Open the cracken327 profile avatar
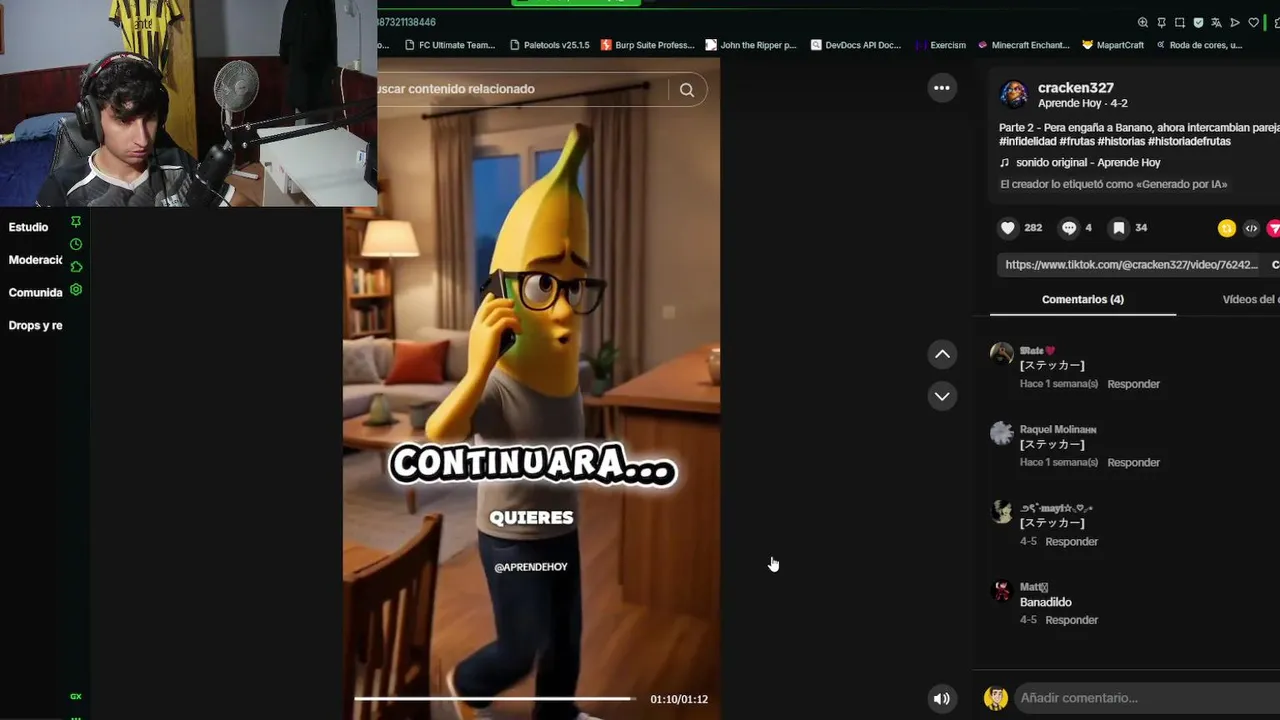Image resolution: width=1280 pixels, height=720 pixels. [x=1014, y=94]
